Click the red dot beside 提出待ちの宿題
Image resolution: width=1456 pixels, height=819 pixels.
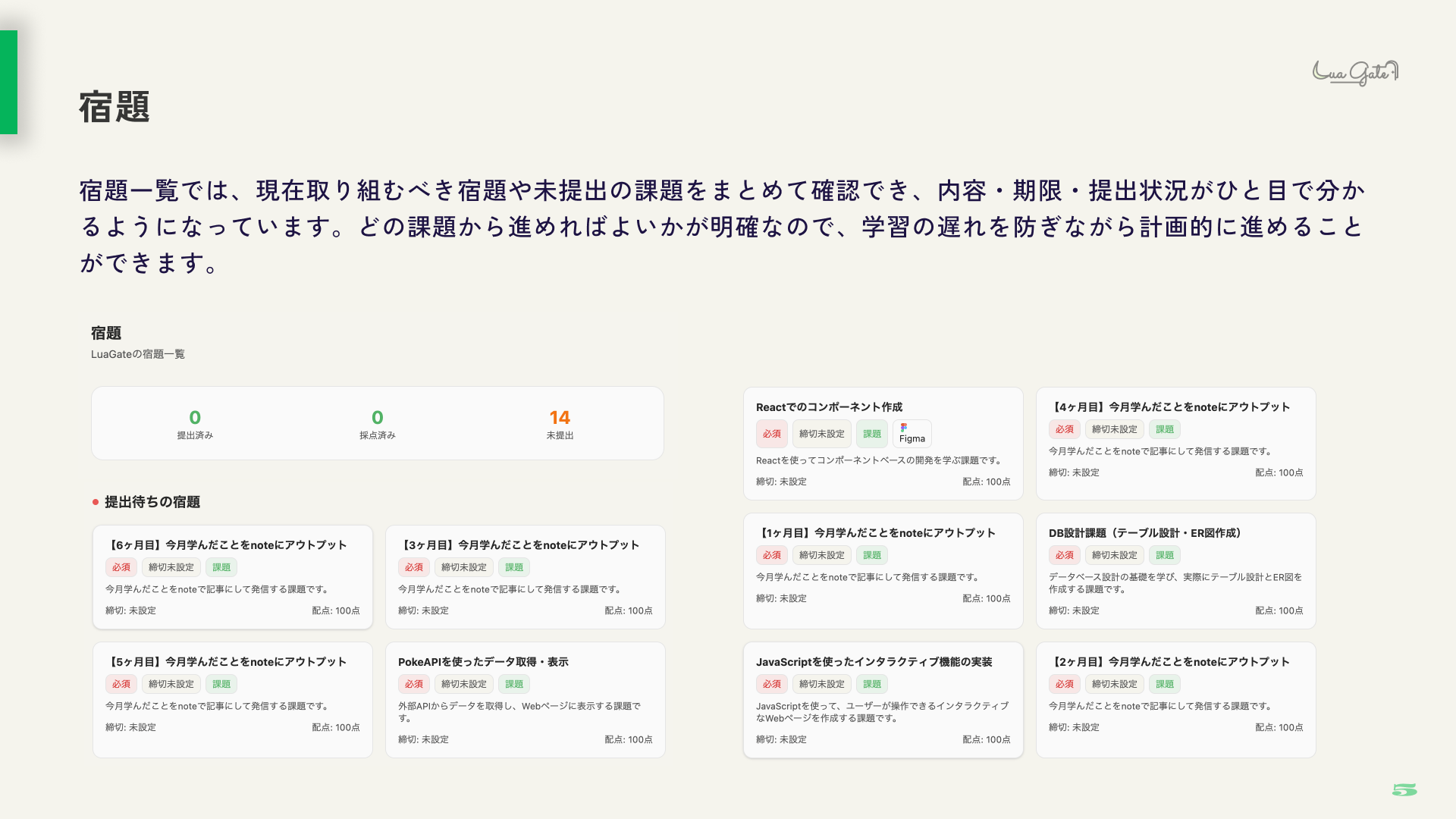96,502
